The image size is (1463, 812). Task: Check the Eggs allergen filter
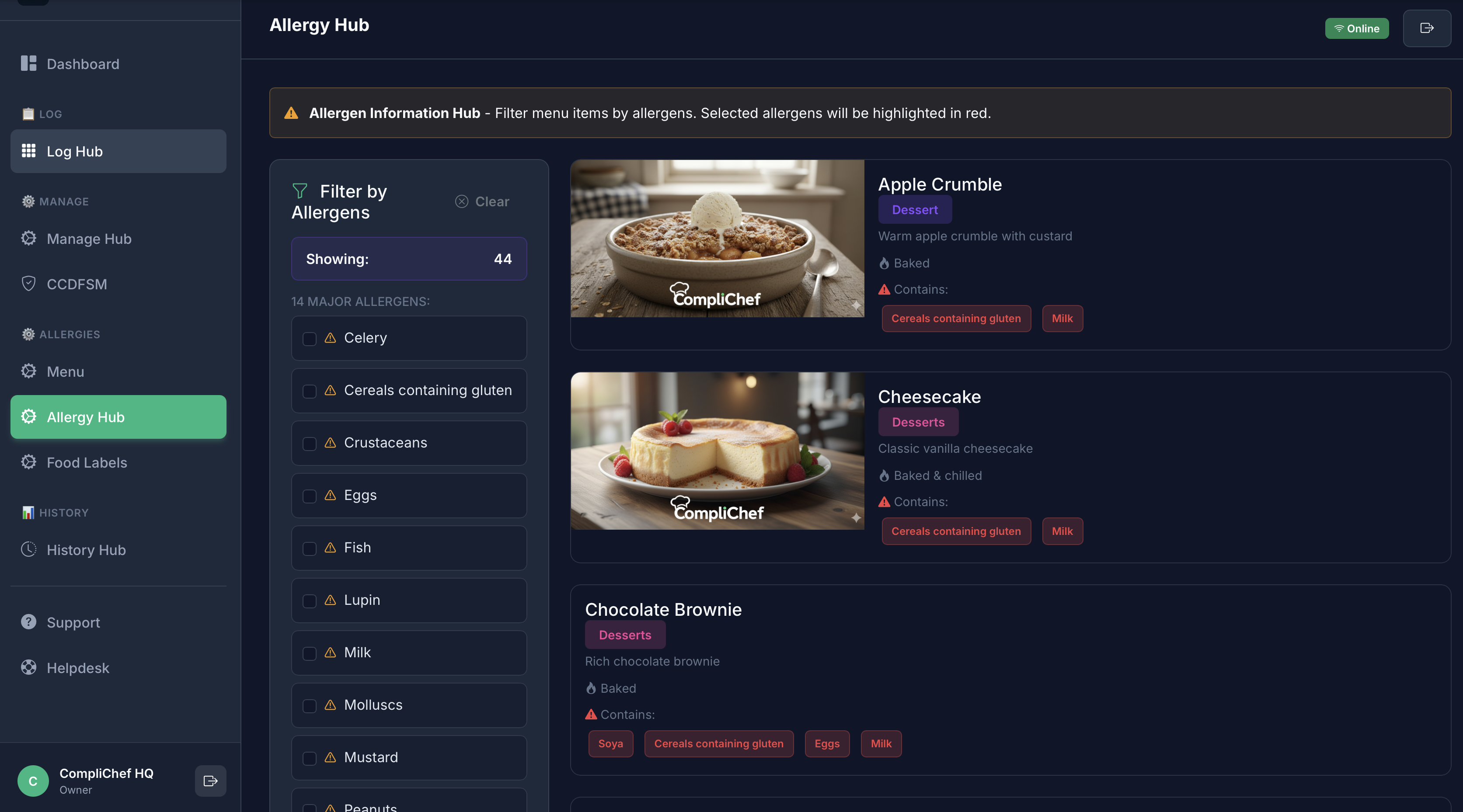pos(310,496)
